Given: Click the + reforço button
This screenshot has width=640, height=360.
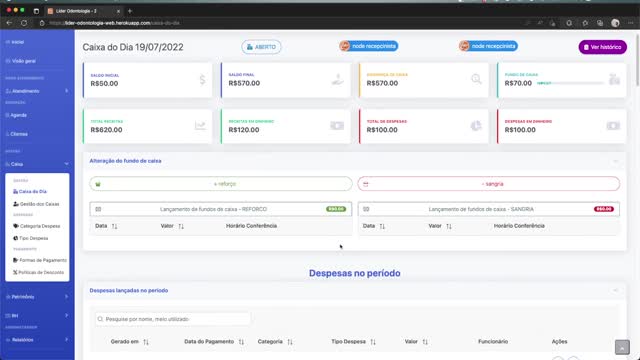Looking at the screenshot, I should (221, 184).
